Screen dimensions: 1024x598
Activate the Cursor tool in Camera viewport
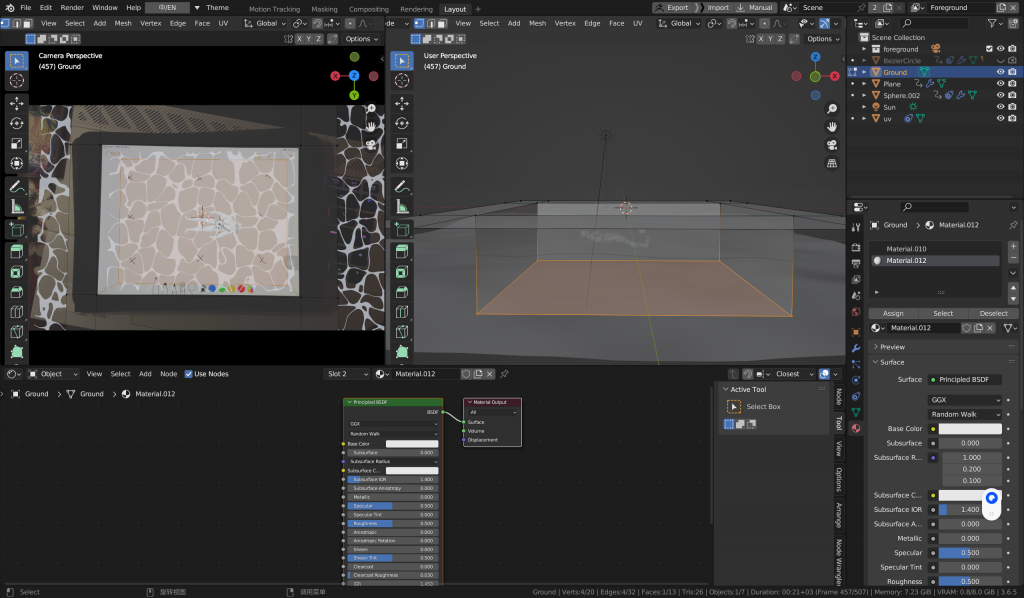[x=17, y=81]
